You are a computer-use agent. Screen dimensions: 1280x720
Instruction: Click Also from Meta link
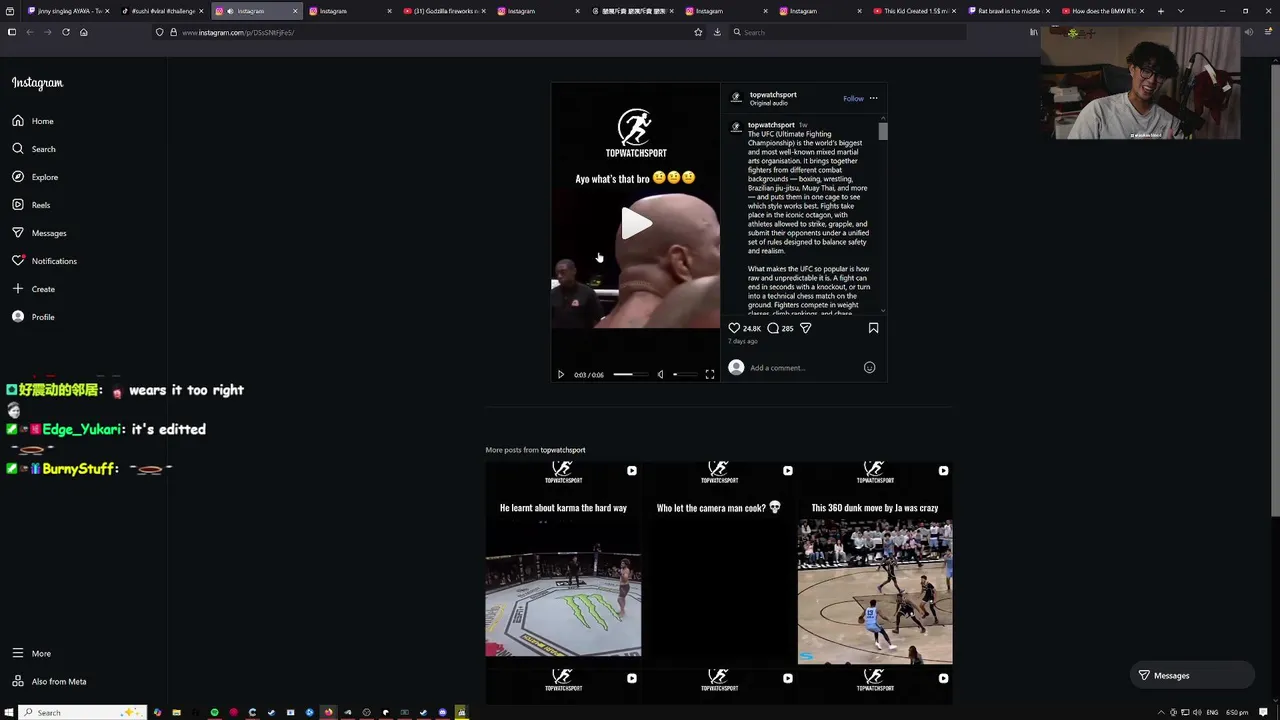[x=49, y=681]
